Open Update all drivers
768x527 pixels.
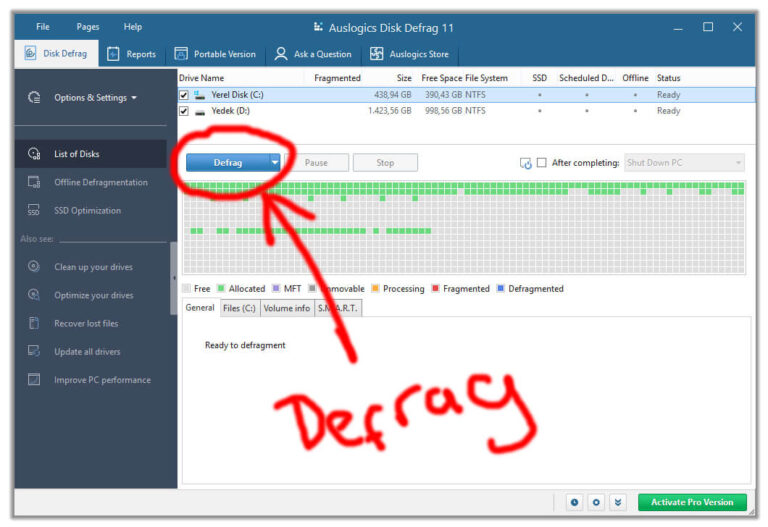[87, 352]
